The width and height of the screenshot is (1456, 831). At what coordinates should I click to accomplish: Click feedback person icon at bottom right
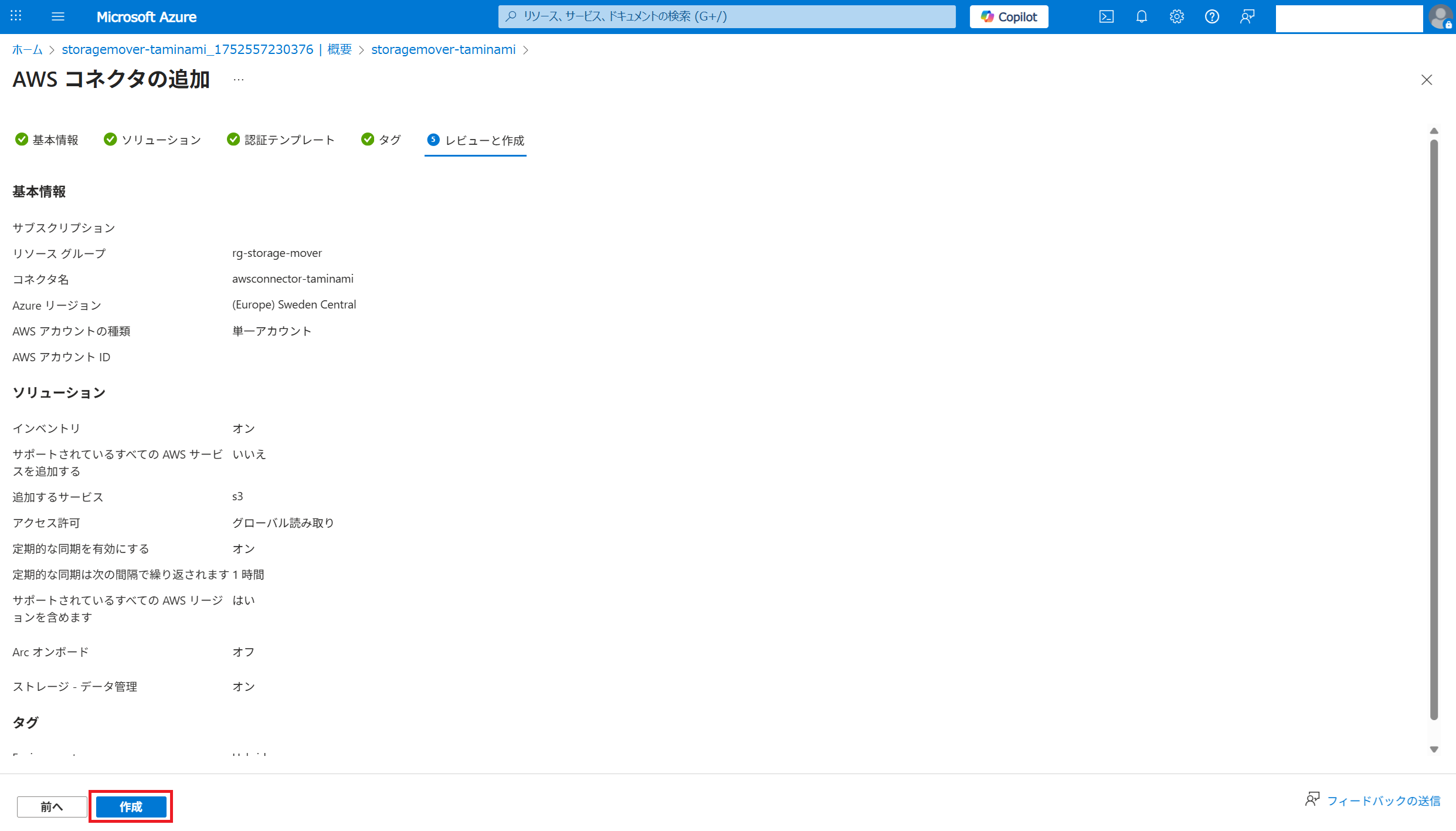pyautogui.click(x=1312, y=799)
